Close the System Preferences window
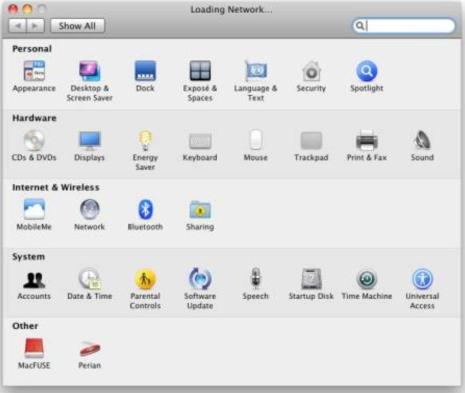The width and height of the screenshot is (465, 393). click(13, 9)
